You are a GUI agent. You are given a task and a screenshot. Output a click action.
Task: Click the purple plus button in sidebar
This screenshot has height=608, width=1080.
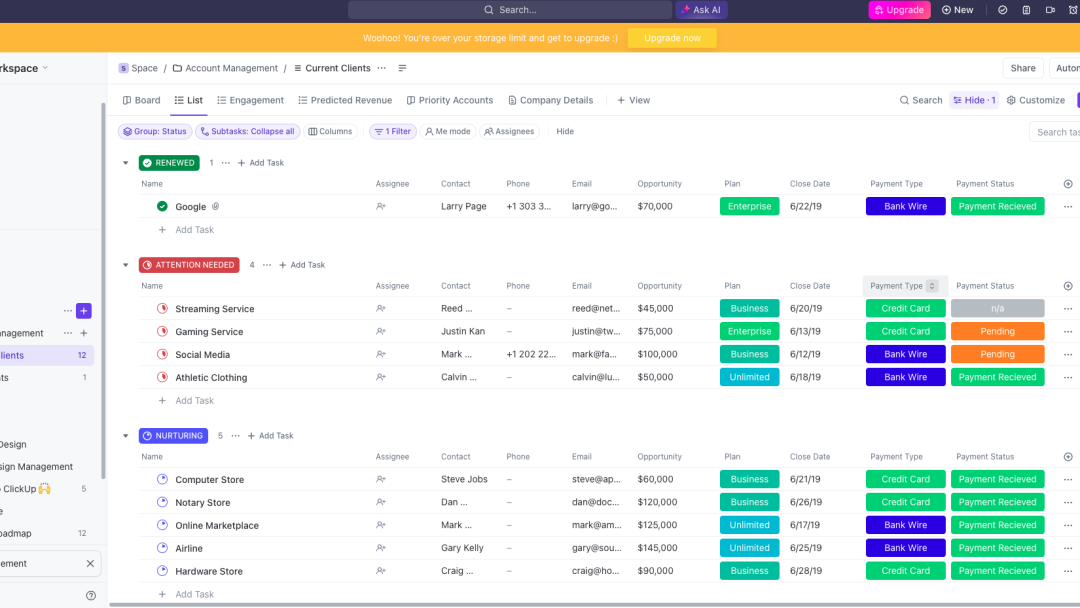84,311
